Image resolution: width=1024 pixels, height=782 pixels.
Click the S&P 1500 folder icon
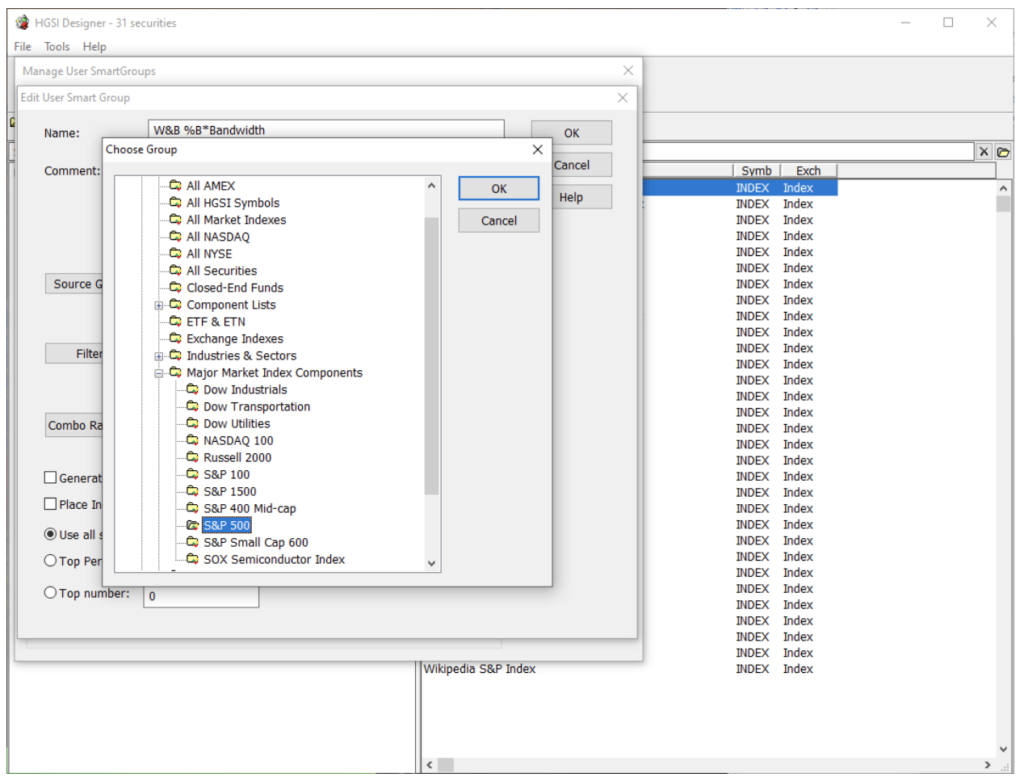click(192, 491)
